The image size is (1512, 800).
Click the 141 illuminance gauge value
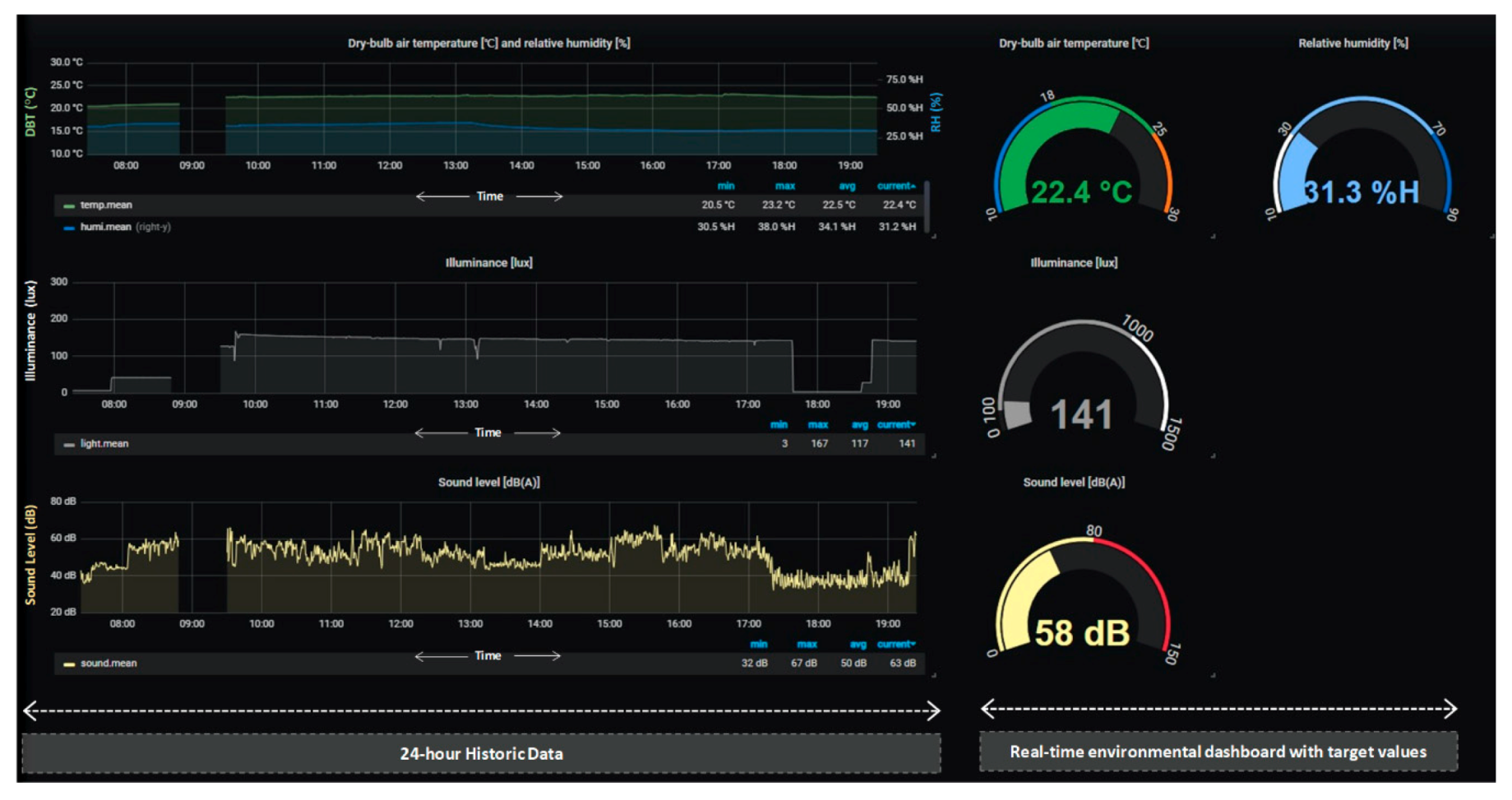(1081, 414)
